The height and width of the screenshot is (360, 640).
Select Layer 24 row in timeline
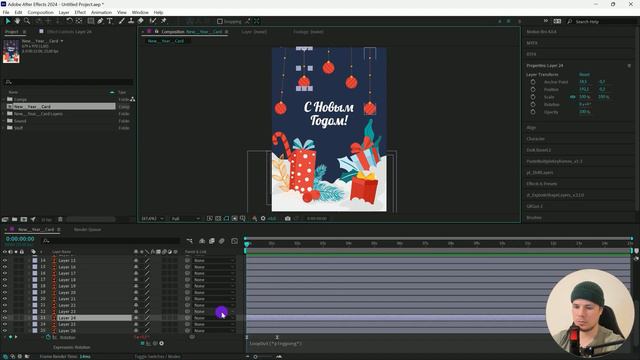tap(95, 318)
